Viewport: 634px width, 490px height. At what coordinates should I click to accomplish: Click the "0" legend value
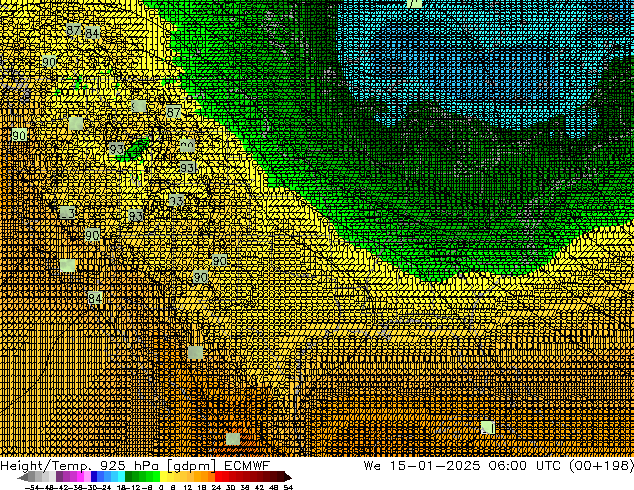pos(161,487)
